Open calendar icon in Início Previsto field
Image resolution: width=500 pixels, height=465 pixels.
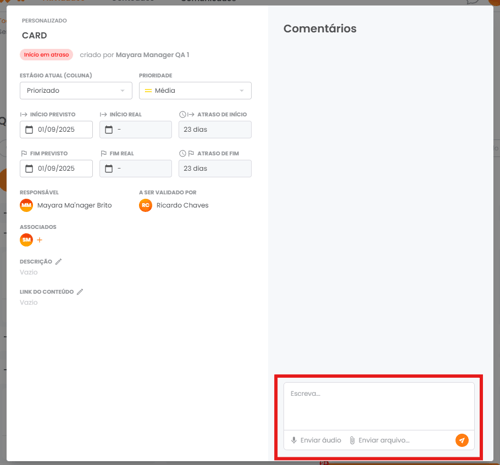pos(29,129)
